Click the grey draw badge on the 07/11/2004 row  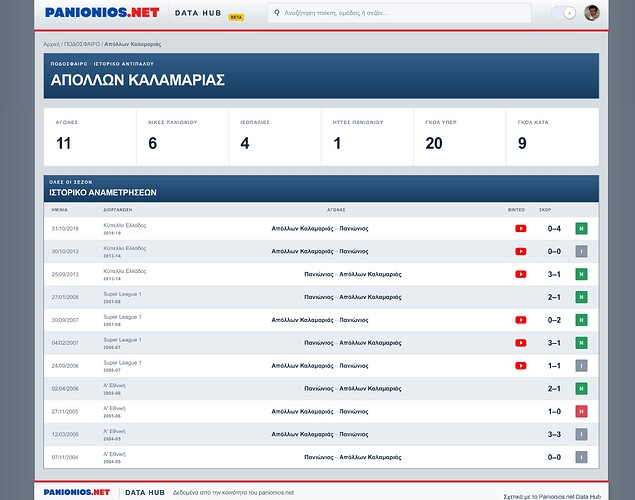click(x=581, y=457)
